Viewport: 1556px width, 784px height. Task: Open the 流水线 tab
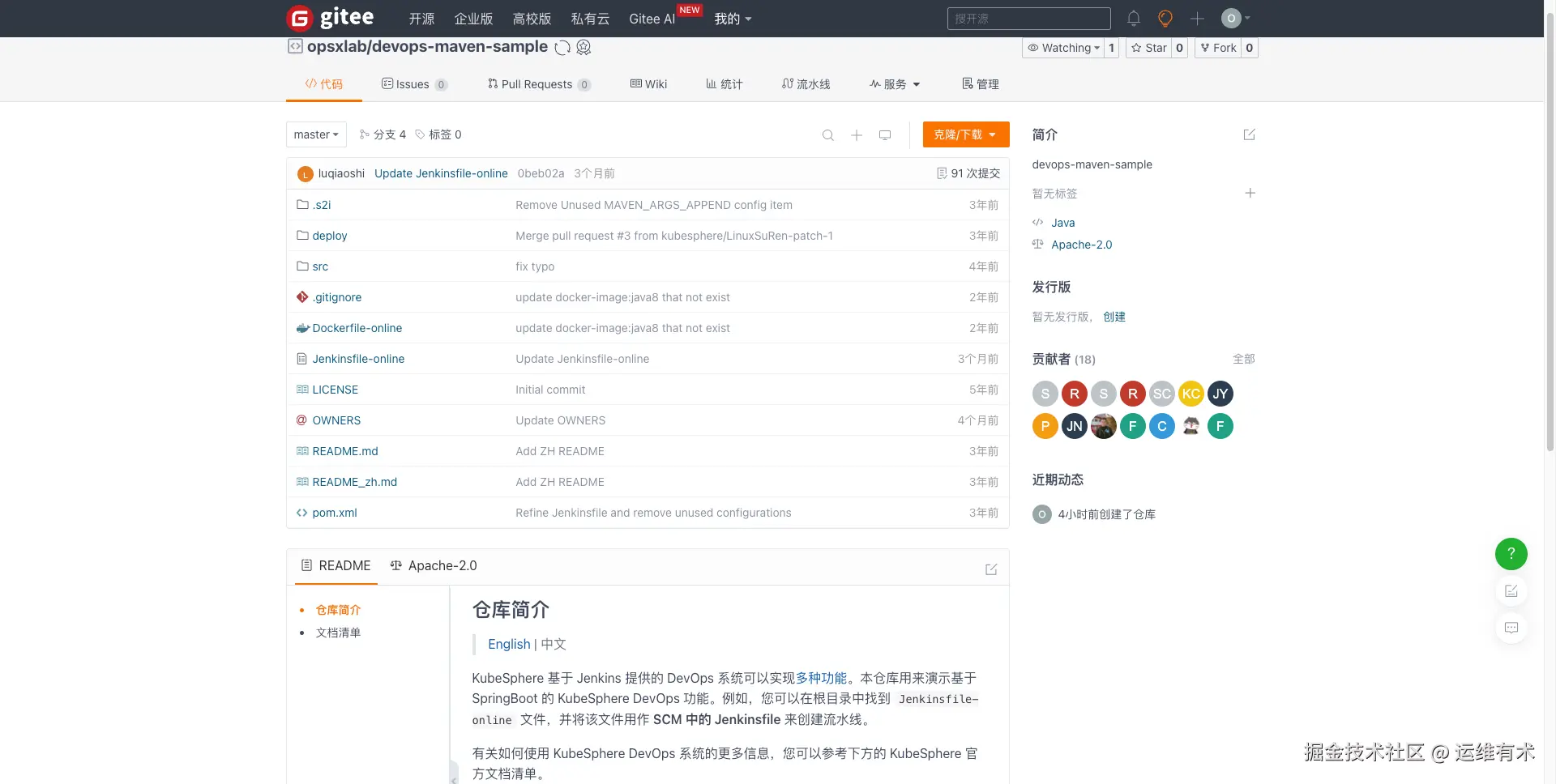pos(806,84)
